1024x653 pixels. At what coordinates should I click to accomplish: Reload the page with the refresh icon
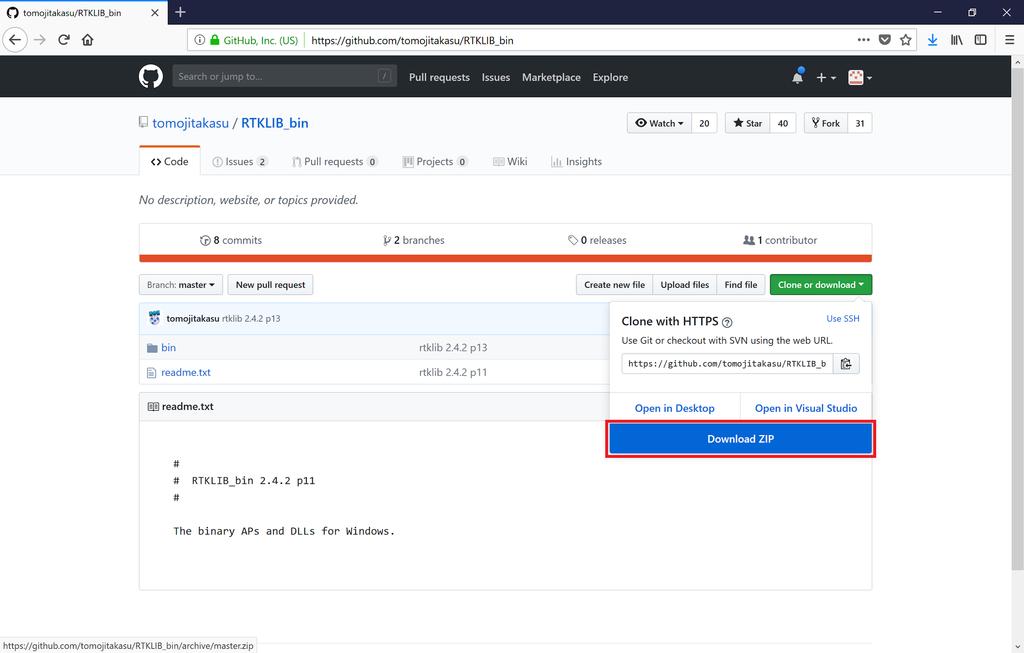[64, 40]
